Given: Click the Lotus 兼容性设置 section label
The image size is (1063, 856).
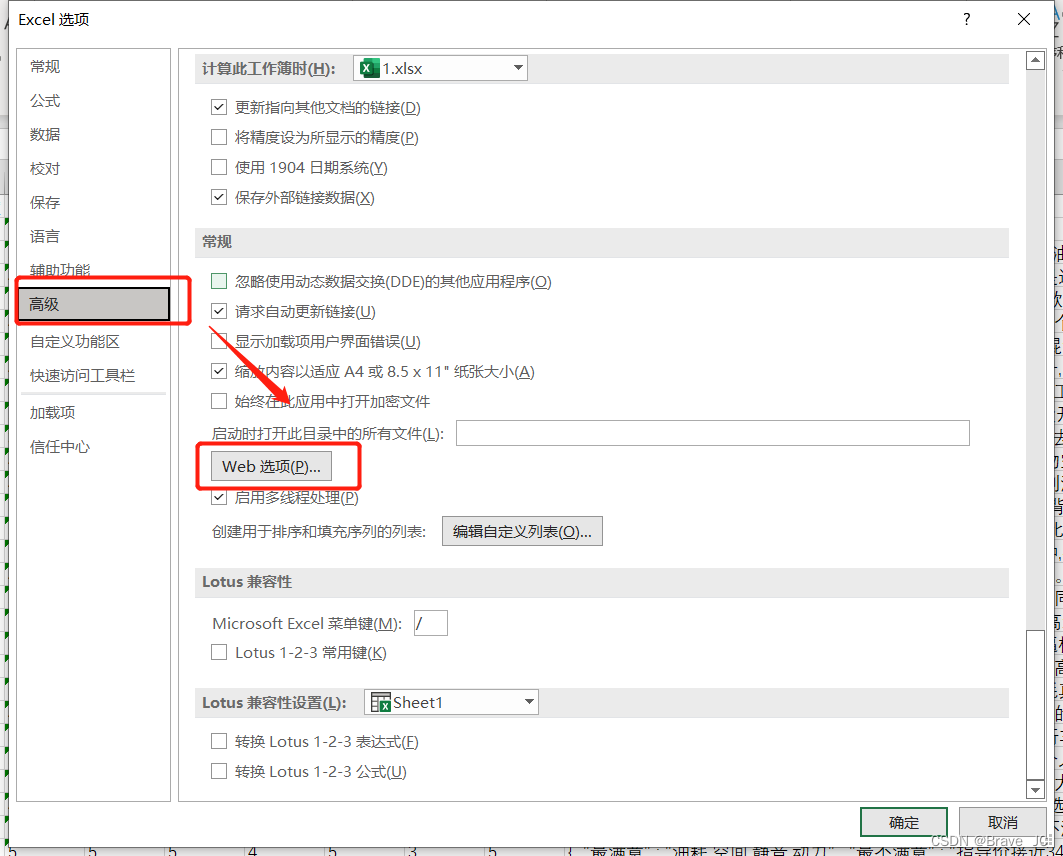Looking at the screenshot, I should (274, 702).
